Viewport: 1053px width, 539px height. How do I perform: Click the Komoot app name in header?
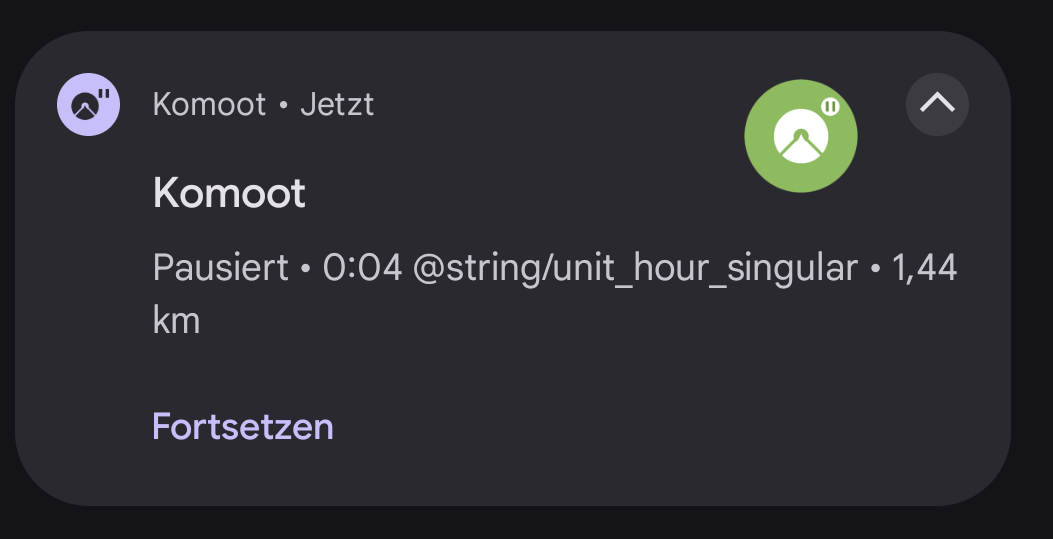point(210,105)
